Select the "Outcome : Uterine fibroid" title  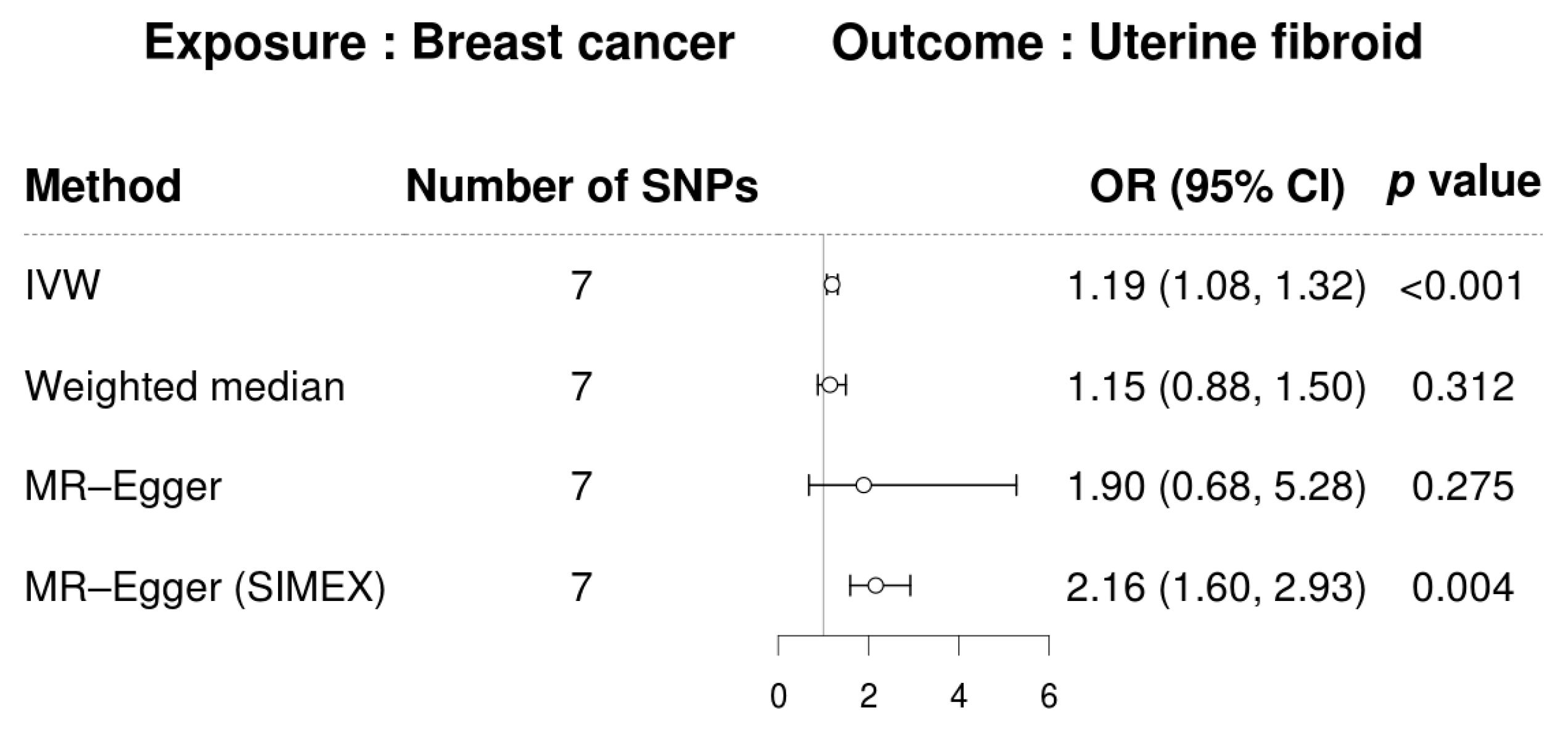tap(1127, 43)
